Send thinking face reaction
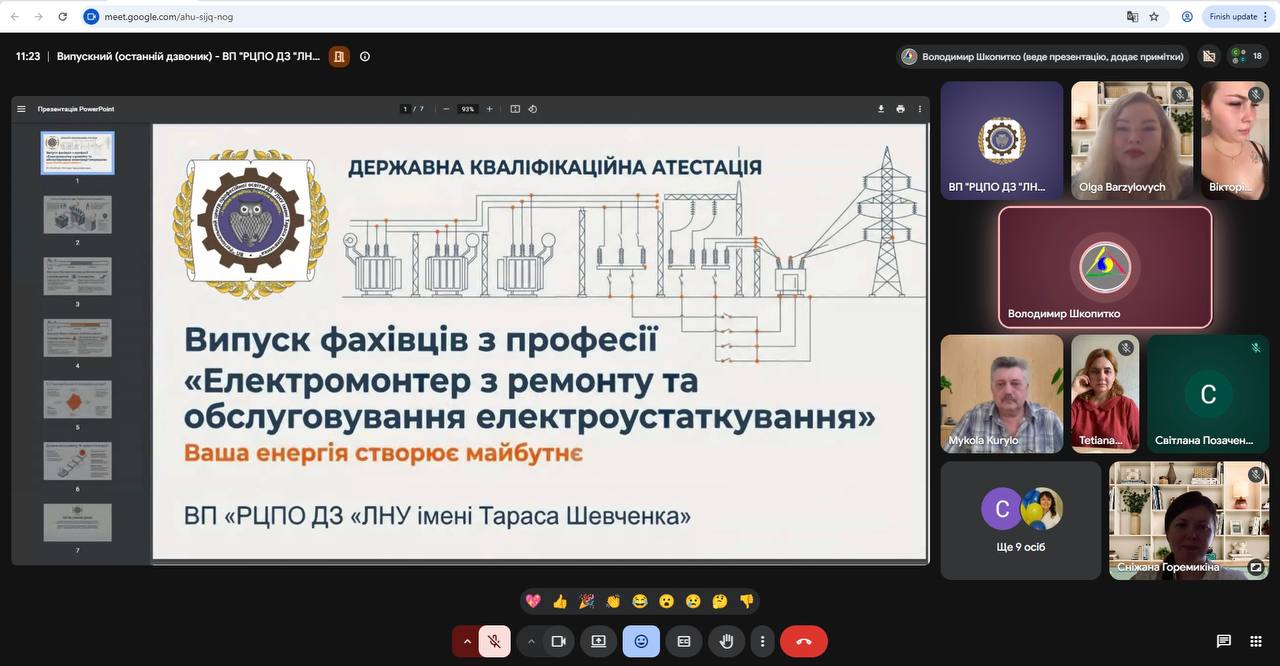The height and width of the screenshot is (666, 1280). (x=720, y=601)
